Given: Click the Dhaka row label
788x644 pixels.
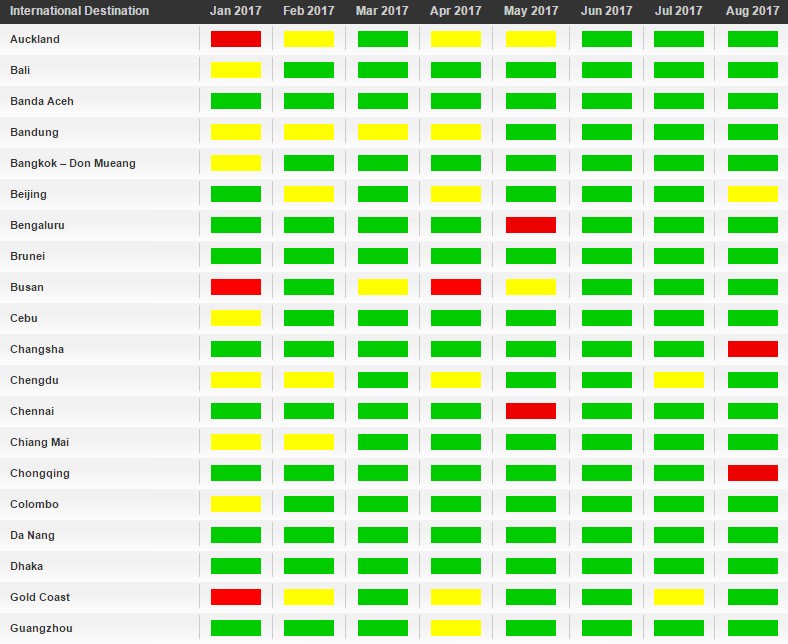Looking at the screenshot, I should point(26,566).
